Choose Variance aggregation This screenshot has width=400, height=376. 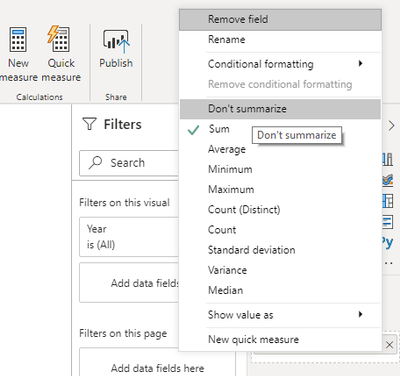280,270
